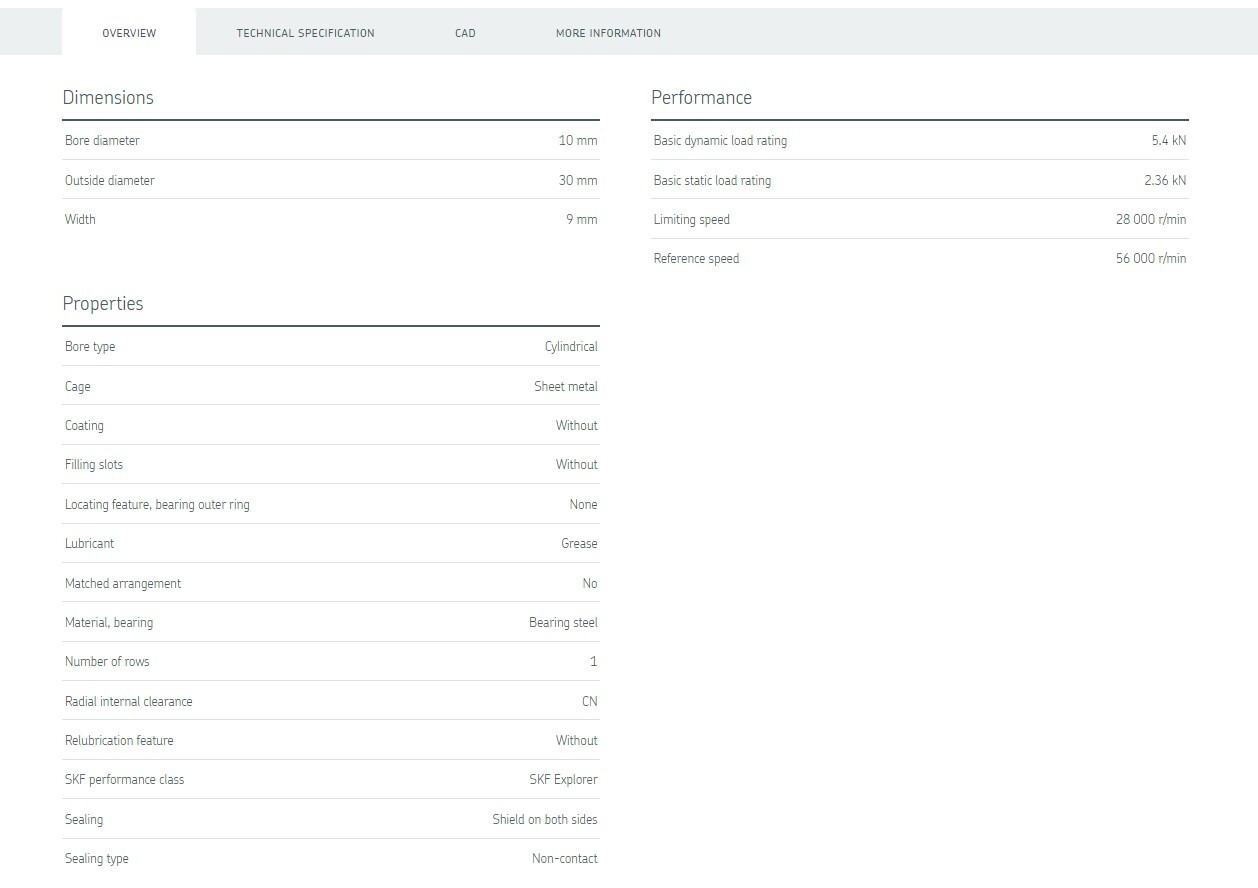Click the 28 000 r/min value
Image resolution: width=1258 pixels, height=888 pixels.
tap(1151, 219)
